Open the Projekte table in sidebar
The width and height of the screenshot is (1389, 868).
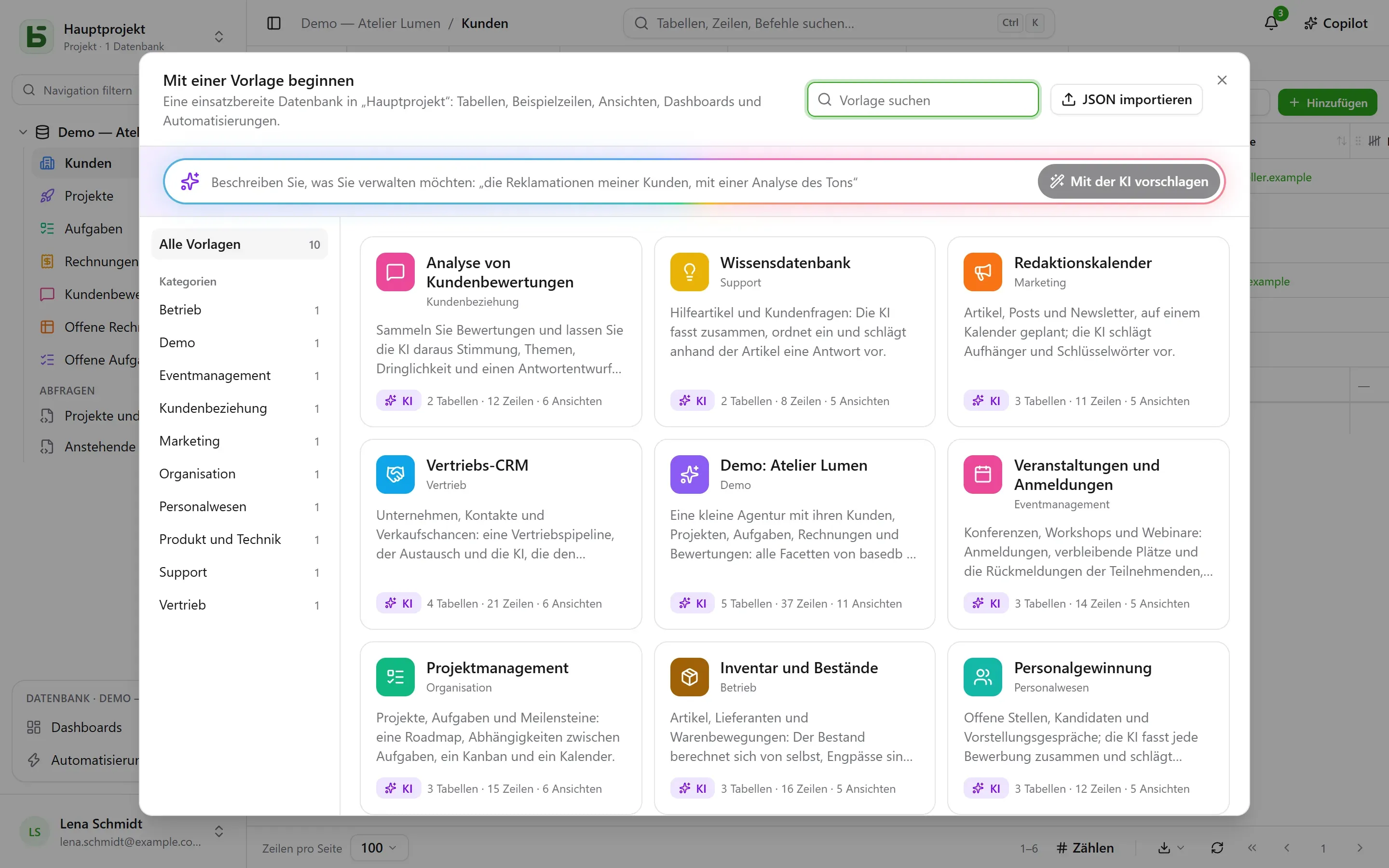click(x=86, y=196)
